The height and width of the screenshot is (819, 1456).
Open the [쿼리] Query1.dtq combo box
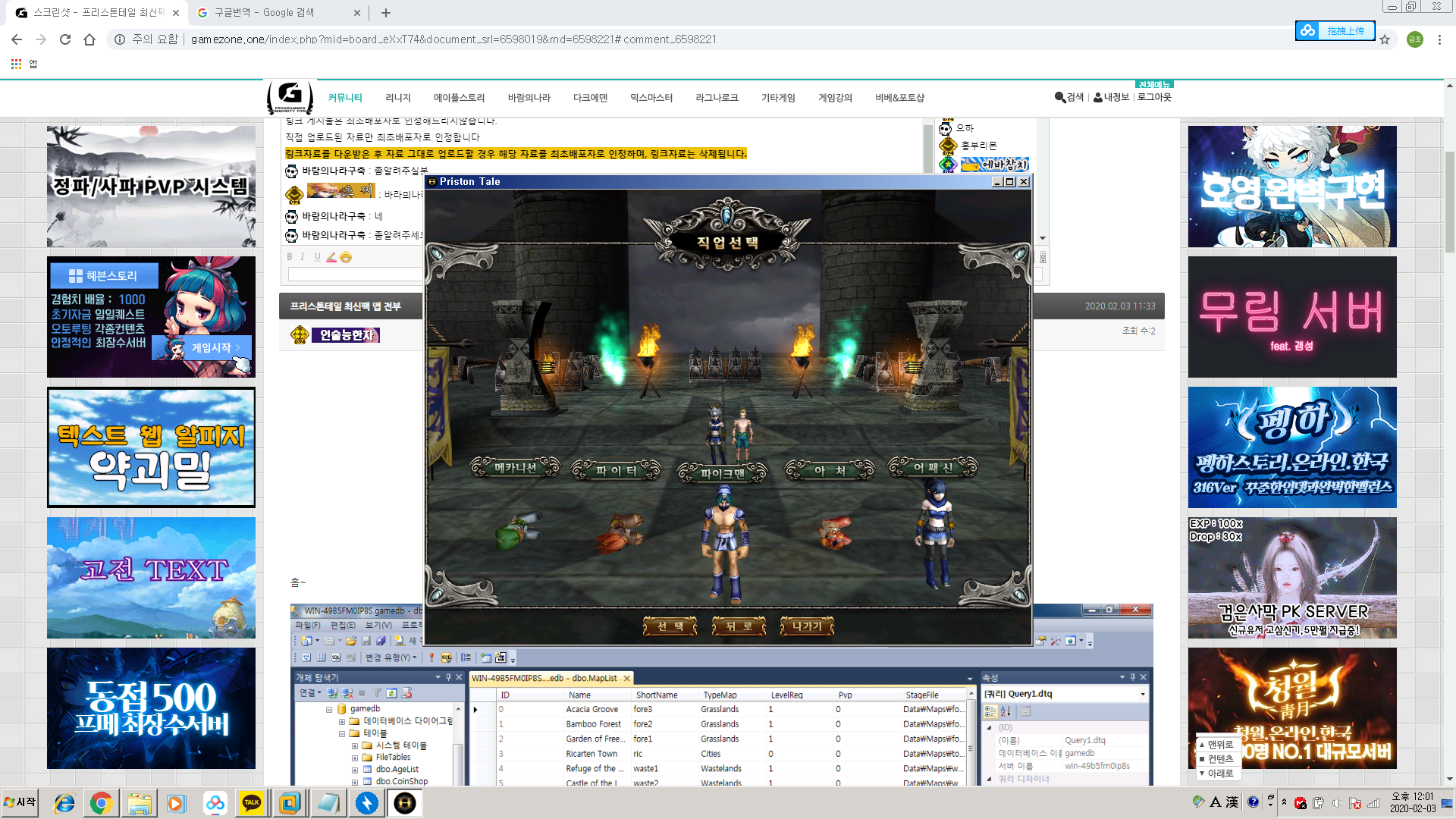[x=1064, y=694]
